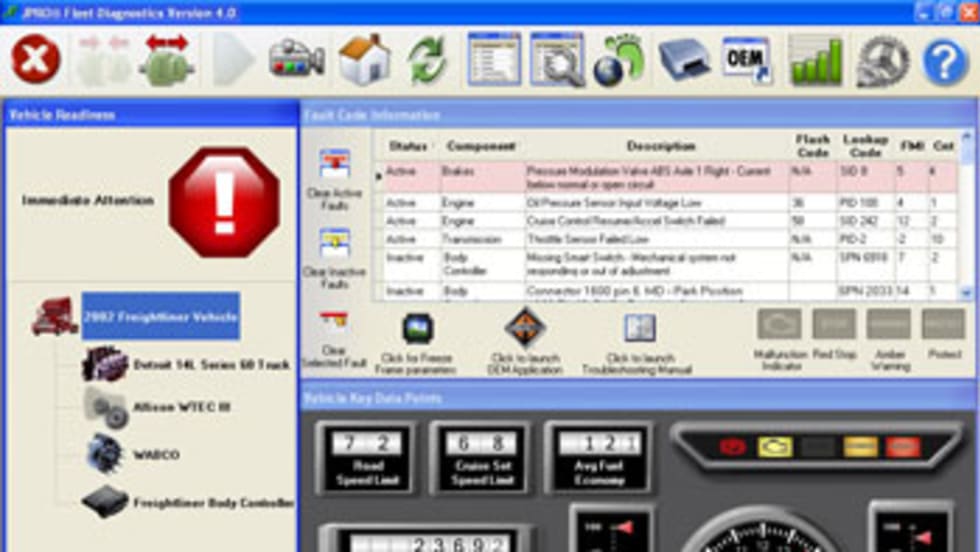Click the fault table vertical scrollbar
The image size is (980, 552).
point(967,220)
